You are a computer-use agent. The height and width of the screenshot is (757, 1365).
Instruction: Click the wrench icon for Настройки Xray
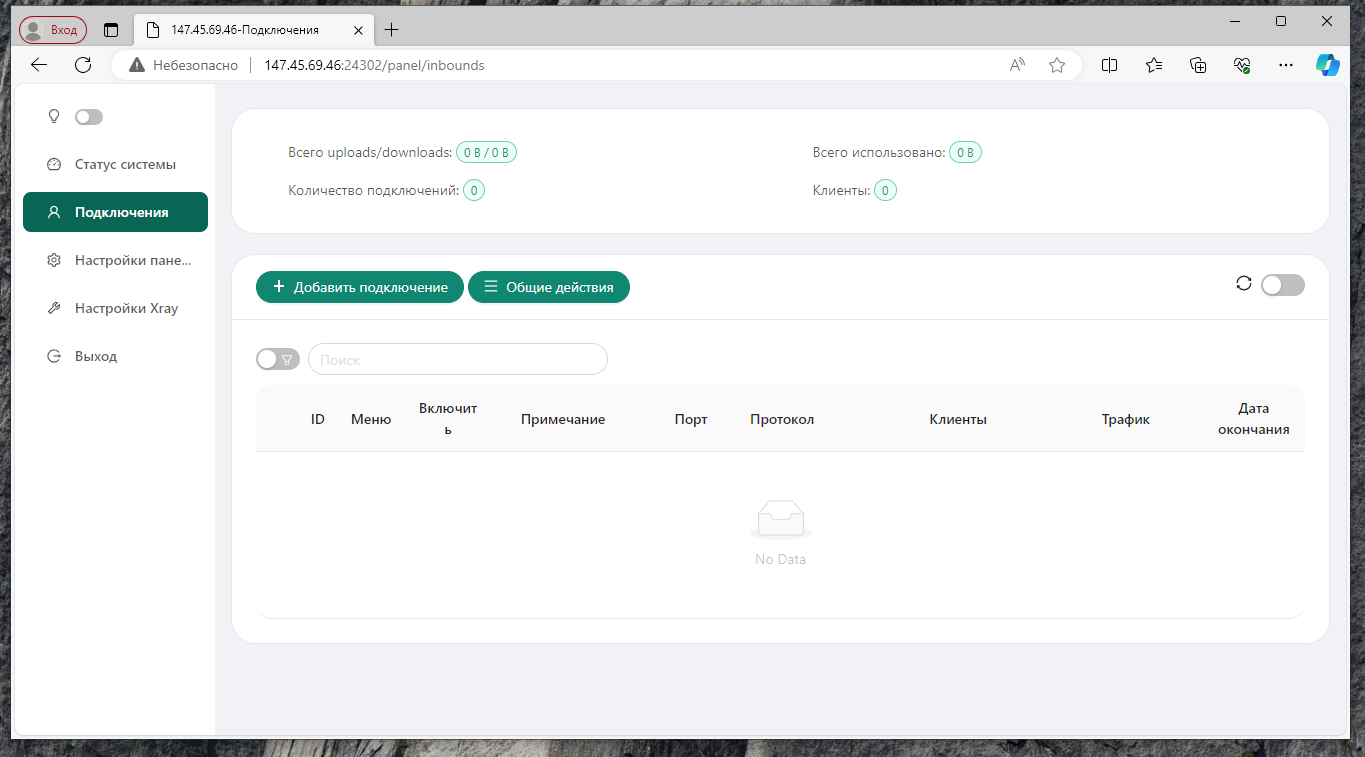tap(53, 307)
